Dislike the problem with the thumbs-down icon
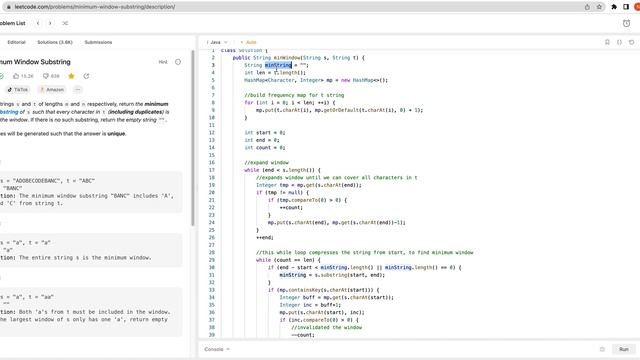Image resolution: width=640 pixels, height=360 pixels. pyautogui.click(x=46, y=76)
